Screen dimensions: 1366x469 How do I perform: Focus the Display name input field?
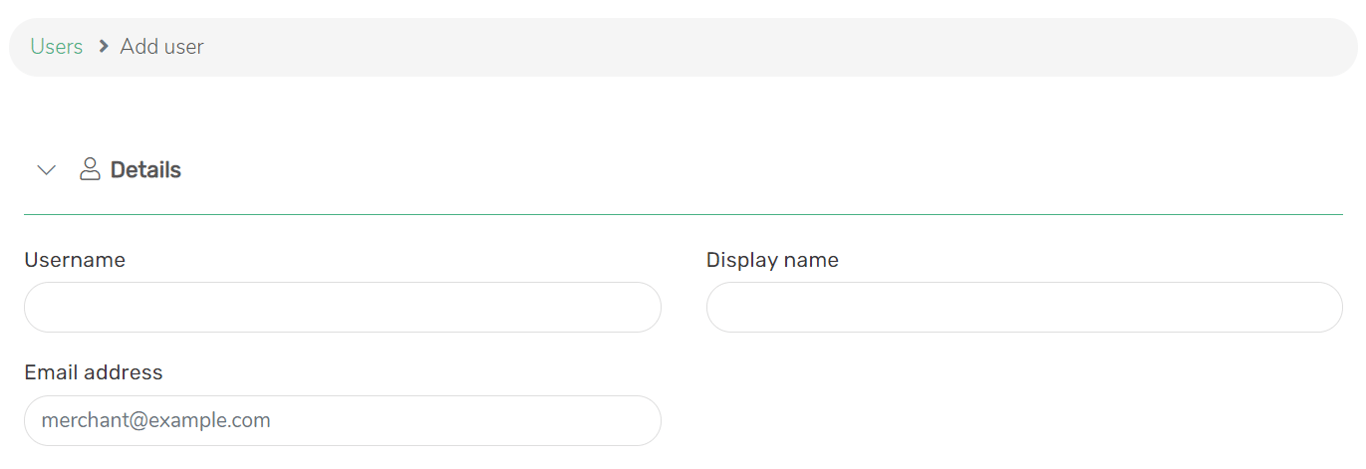1024,307
